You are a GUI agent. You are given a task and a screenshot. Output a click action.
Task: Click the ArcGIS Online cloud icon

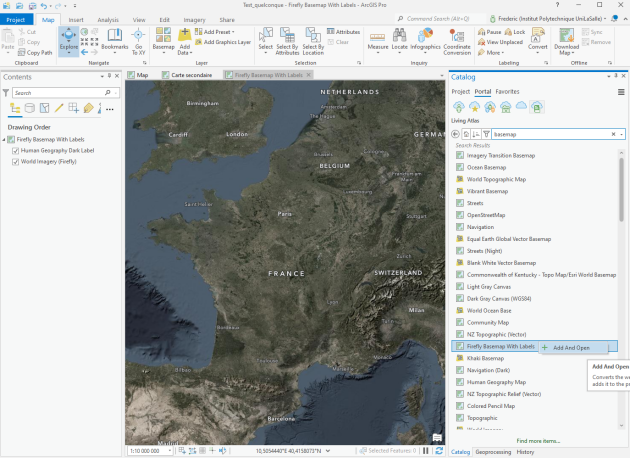(x=521, y=106)
